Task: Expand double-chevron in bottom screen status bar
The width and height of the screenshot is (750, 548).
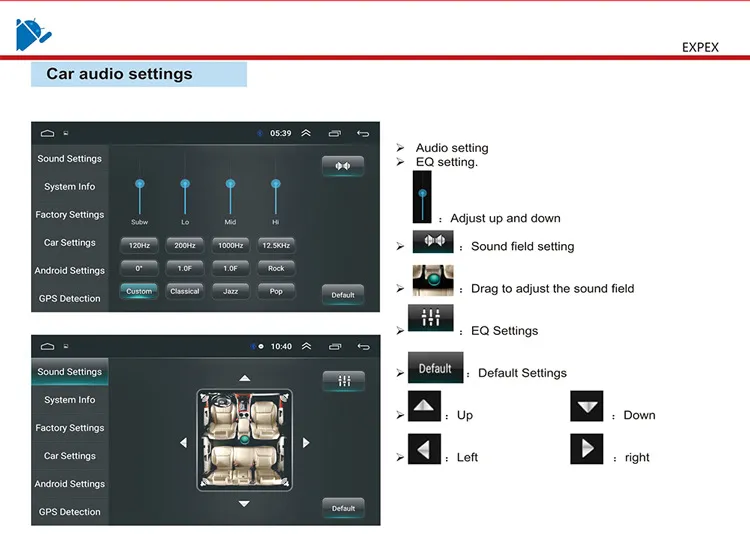Action: click(x=307, y=346)
